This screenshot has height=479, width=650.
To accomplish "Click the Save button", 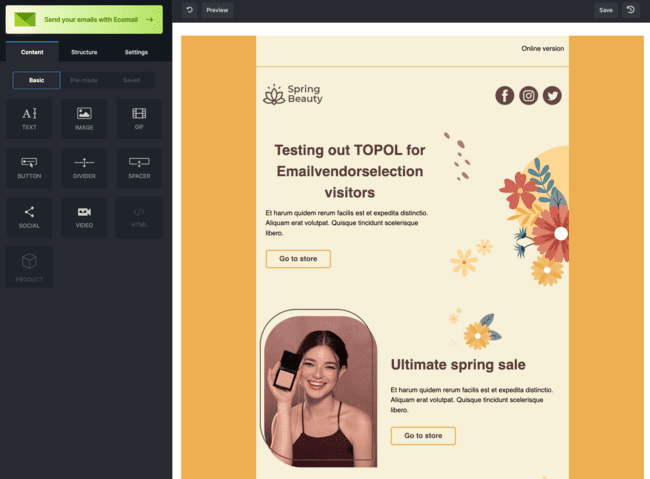I will click(x=606, y=10).
